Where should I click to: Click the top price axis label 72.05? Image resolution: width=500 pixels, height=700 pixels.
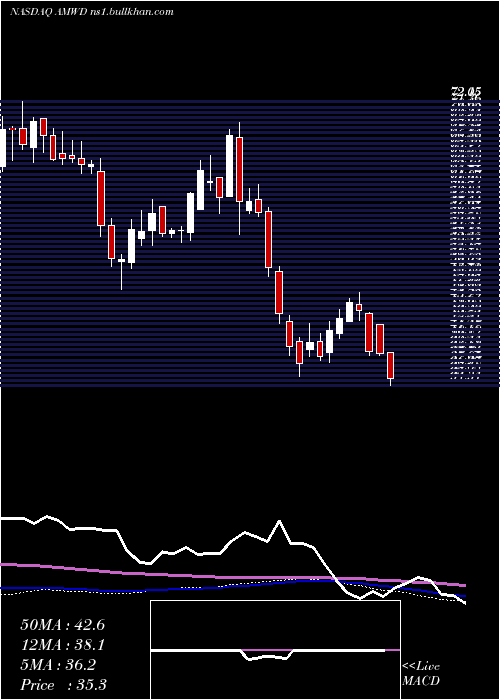[x=466, y=93]
